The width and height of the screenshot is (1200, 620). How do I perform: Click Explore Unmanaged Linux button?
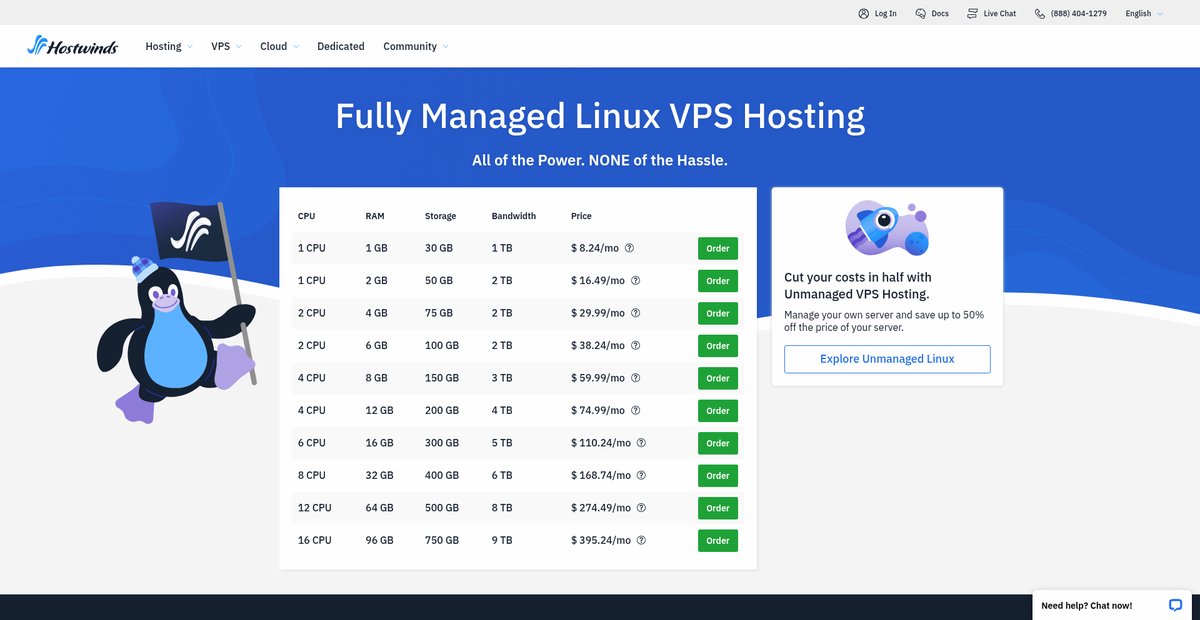pyautogui.click(x=887, y=359)
